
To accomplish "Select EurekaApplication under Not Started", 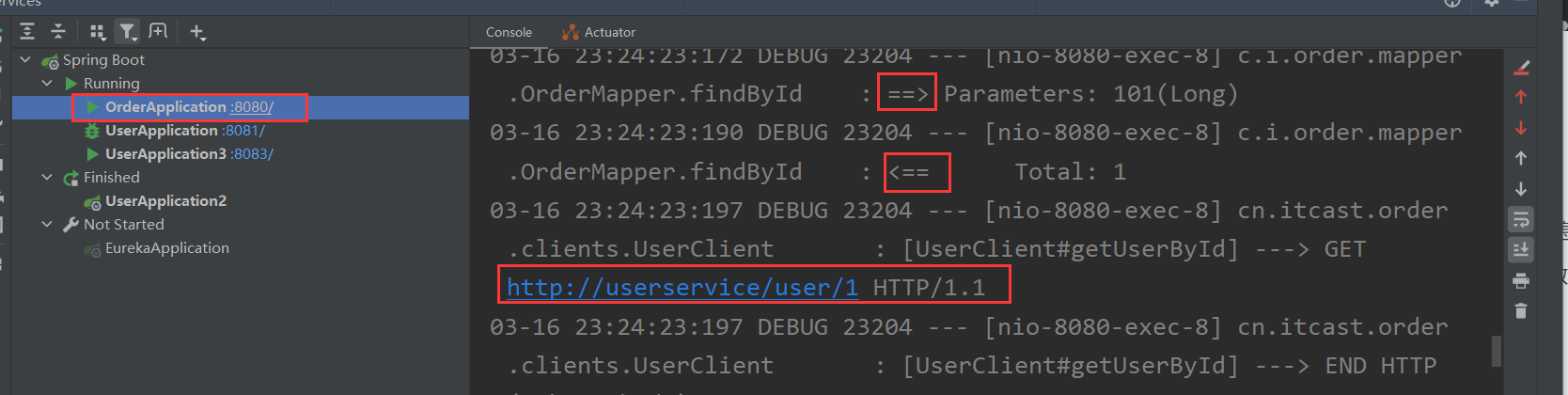I will pos(166,248).
